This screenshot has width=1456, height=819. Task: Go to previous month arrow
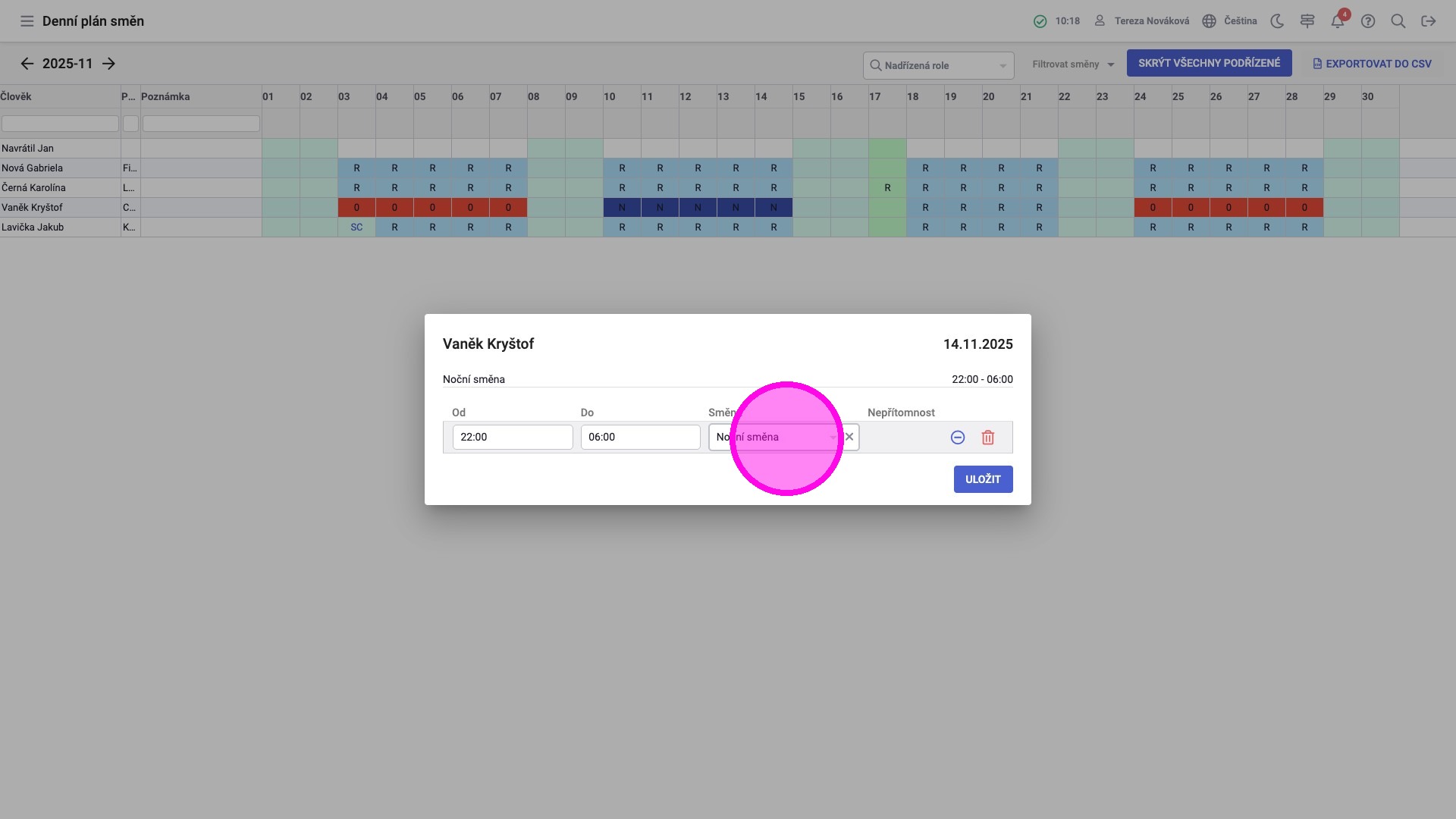(x=27, y=64)
